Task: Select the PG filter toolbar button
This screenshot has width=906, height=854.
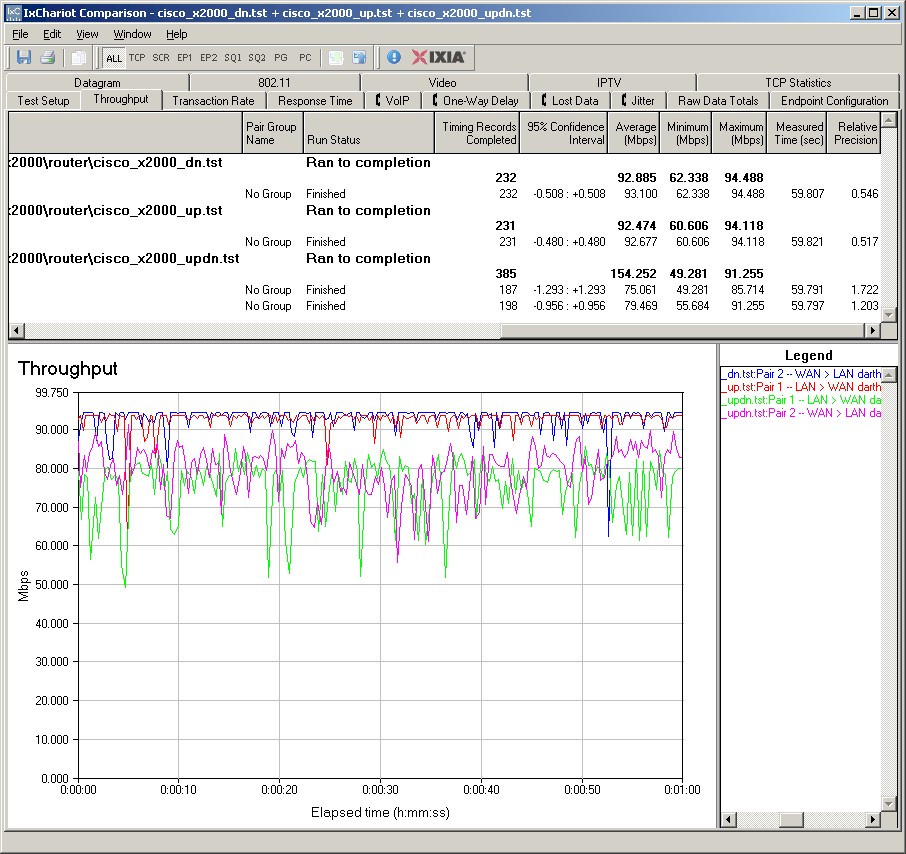Action: point(281,58)
